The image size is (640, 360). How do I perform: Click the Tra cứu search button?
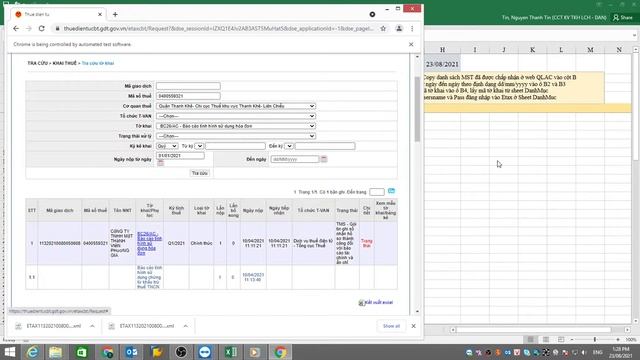pyautogui.click(x=200, y=173)
